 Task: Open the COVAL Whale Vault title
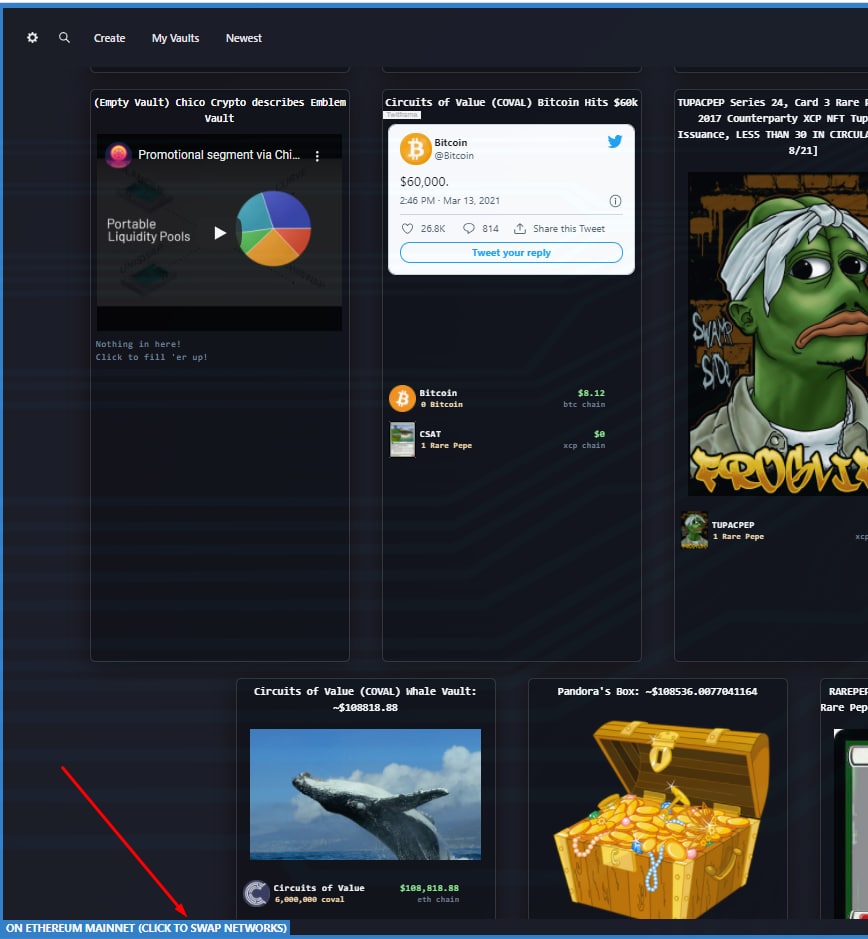click(365, 699)
